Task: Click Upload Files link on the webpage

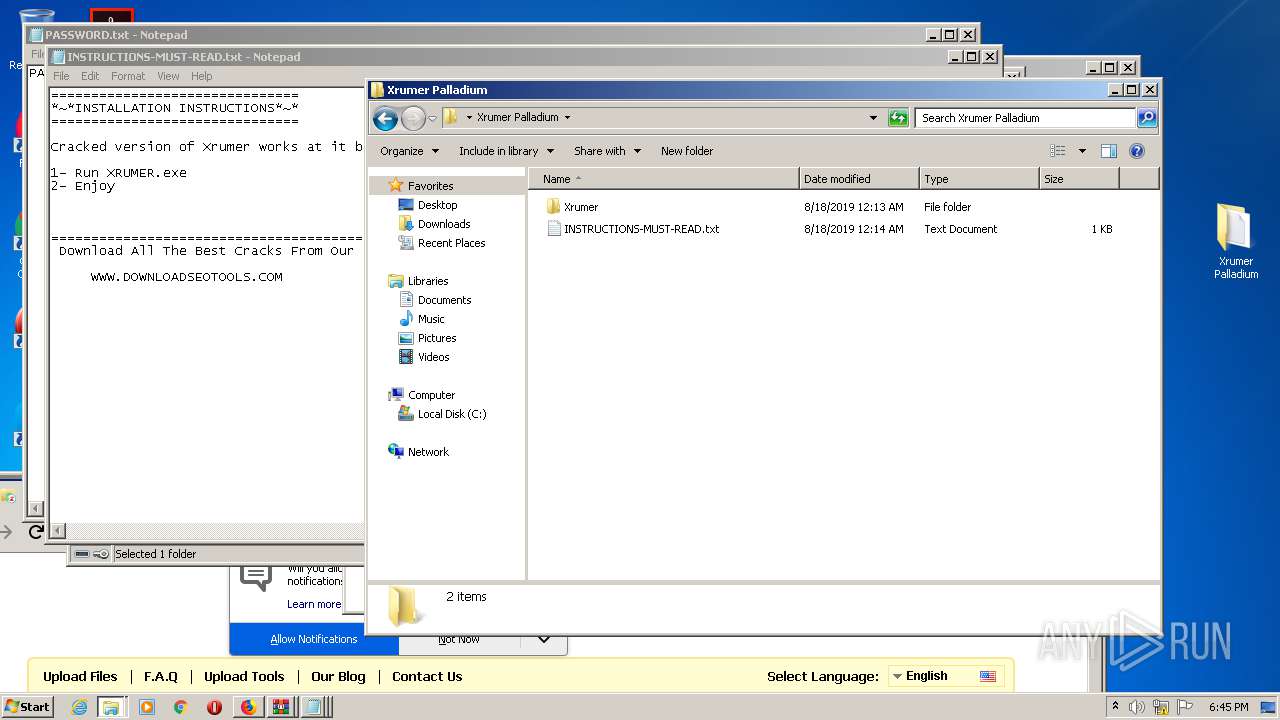Action: point(80,677)
